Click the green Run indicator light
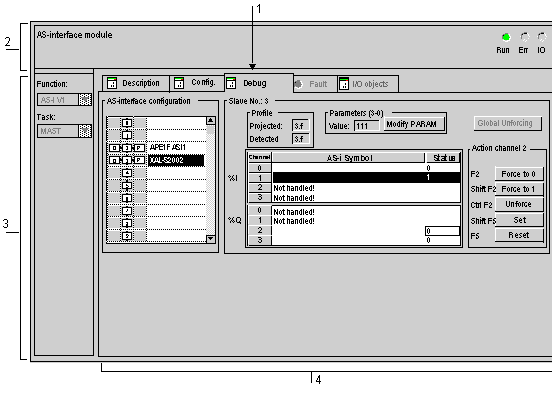The width and height of the screenshot is (552, 396). click(x=506, y=37)
